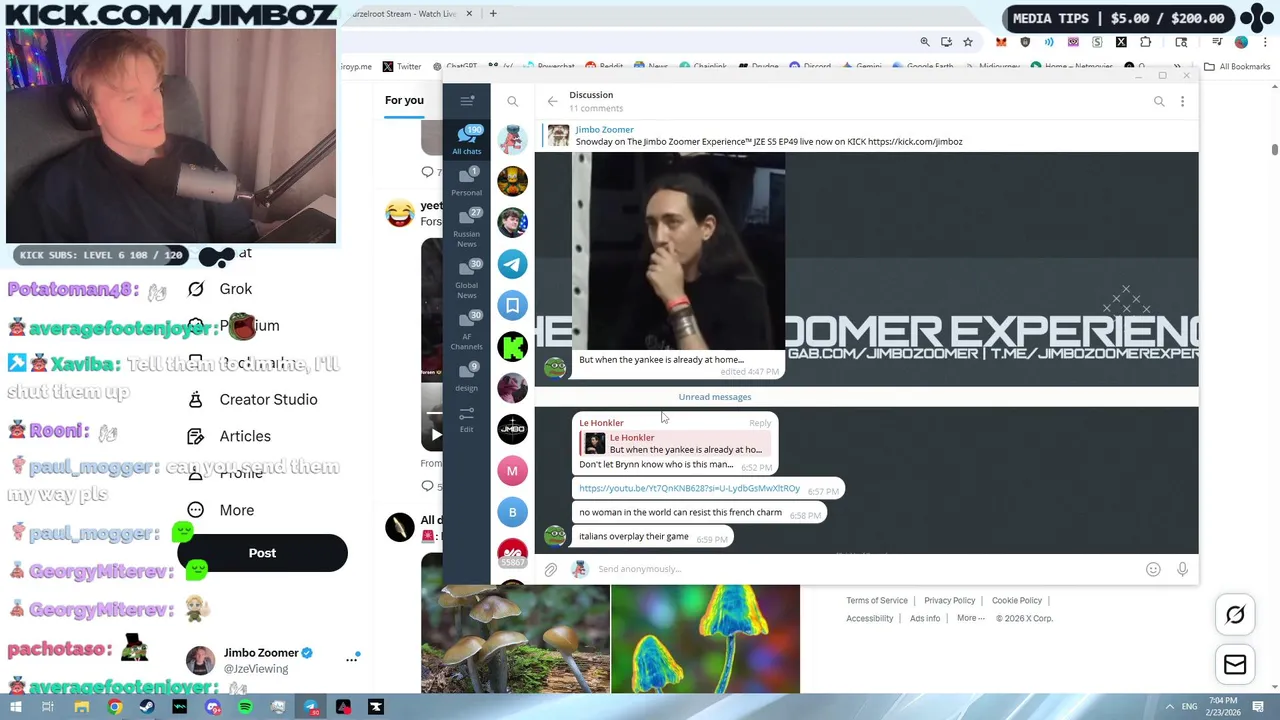Open the mushroom photo on the left
Viewport: 1280px width, 720px height.
coord(515,639)
